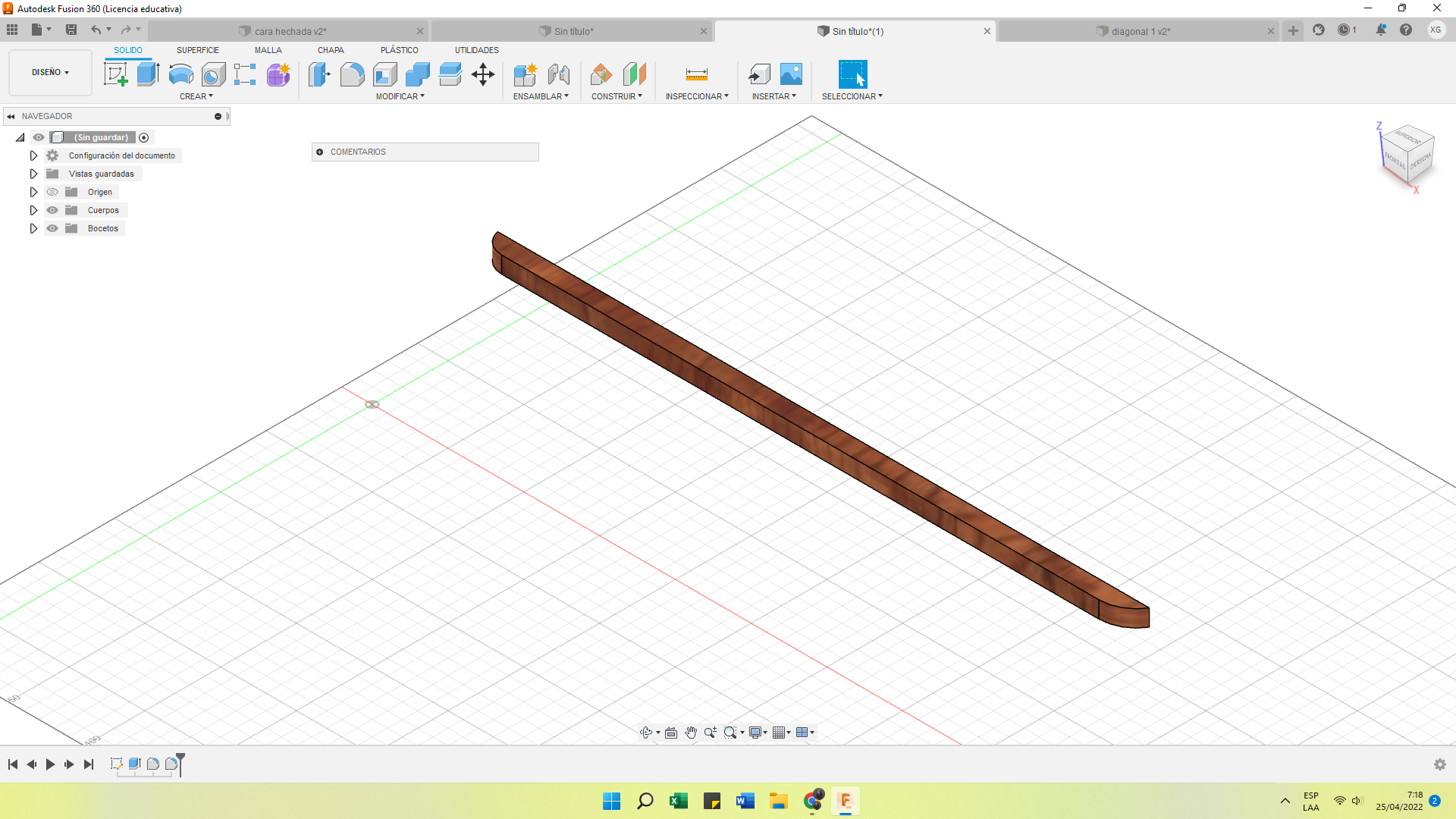Switch to the PLÁSTICO tab
The height and width of the screenshot is (819, 1456).
click(x=400, y=50)
